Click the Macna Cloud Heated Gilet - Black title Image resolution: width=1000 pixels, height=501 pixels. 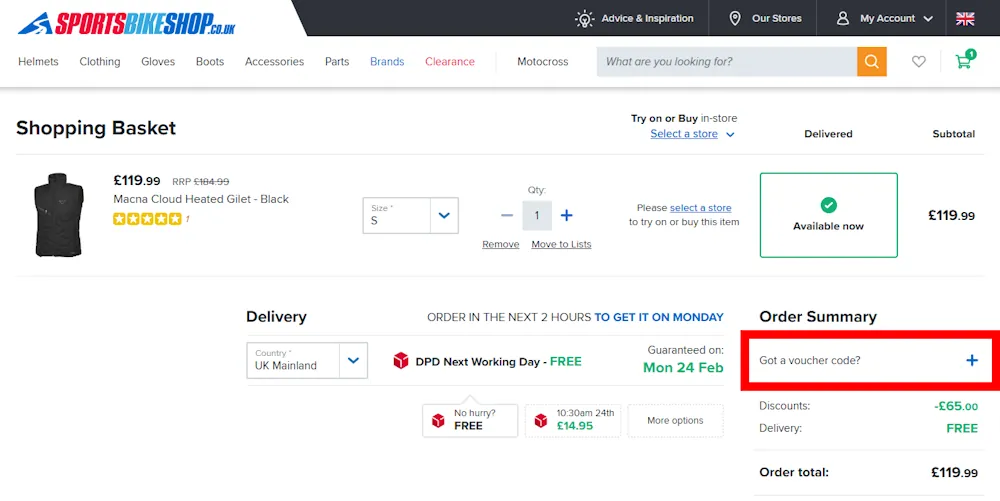(201, 199)
